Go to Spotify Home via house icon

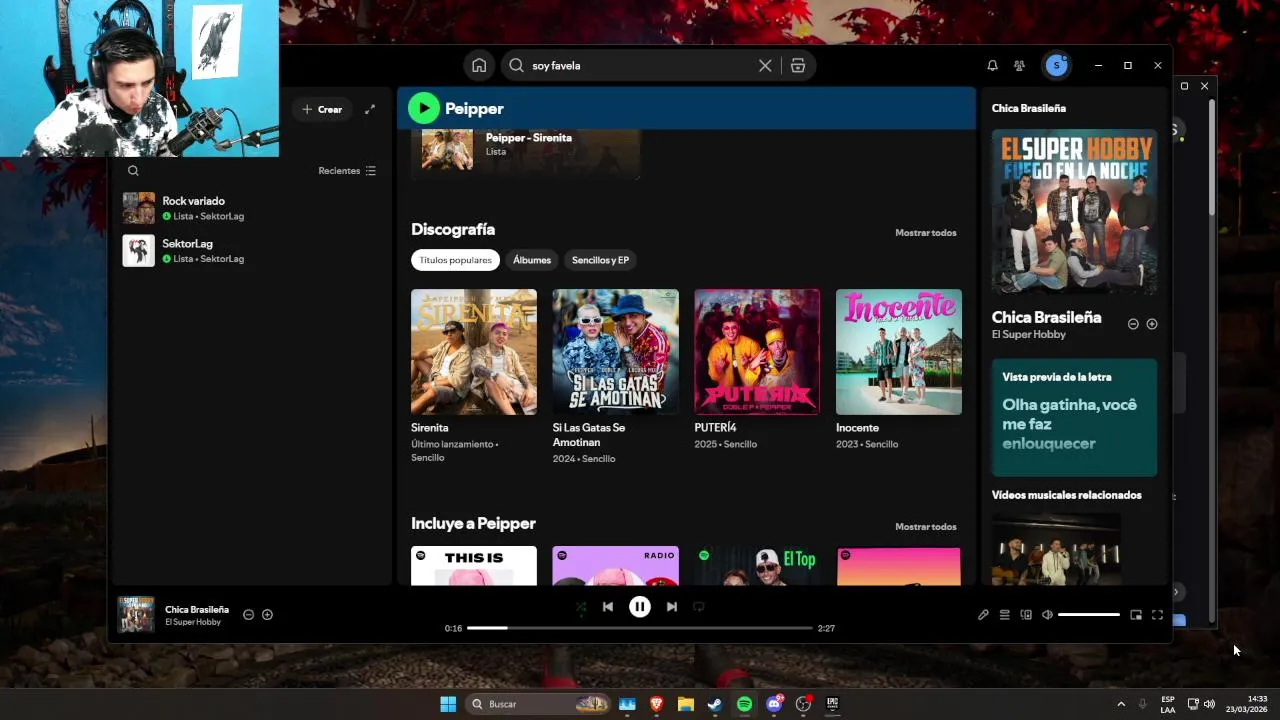point(479,65)
